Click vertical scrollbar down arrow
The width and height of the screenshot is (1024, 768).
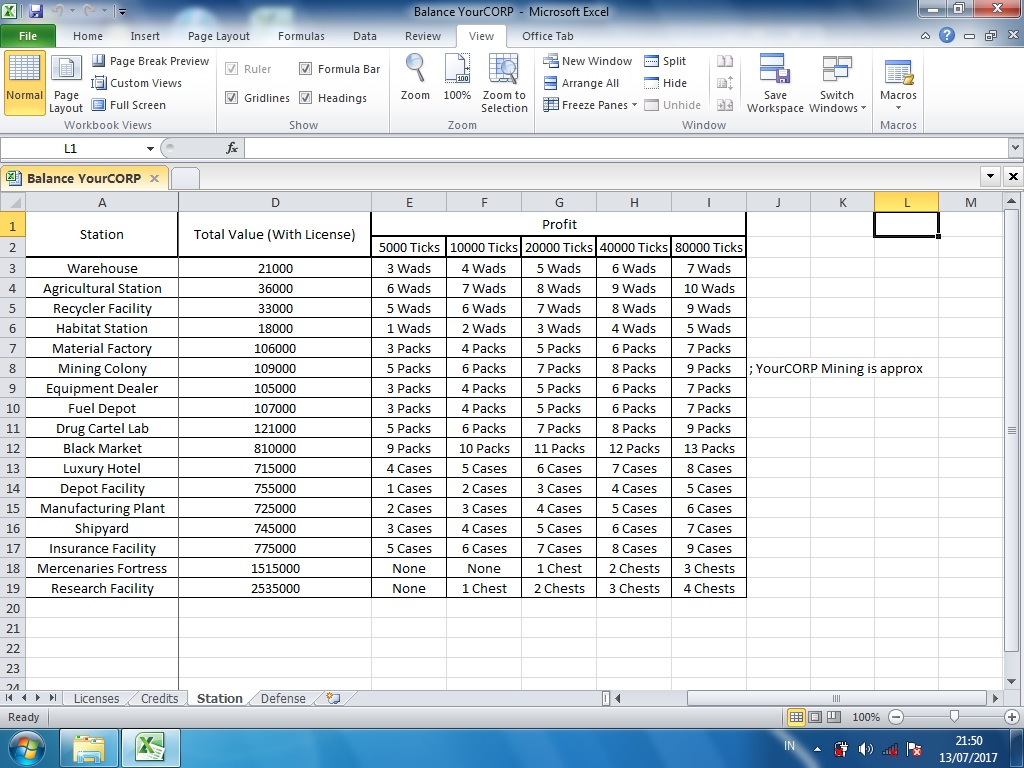1012,682
